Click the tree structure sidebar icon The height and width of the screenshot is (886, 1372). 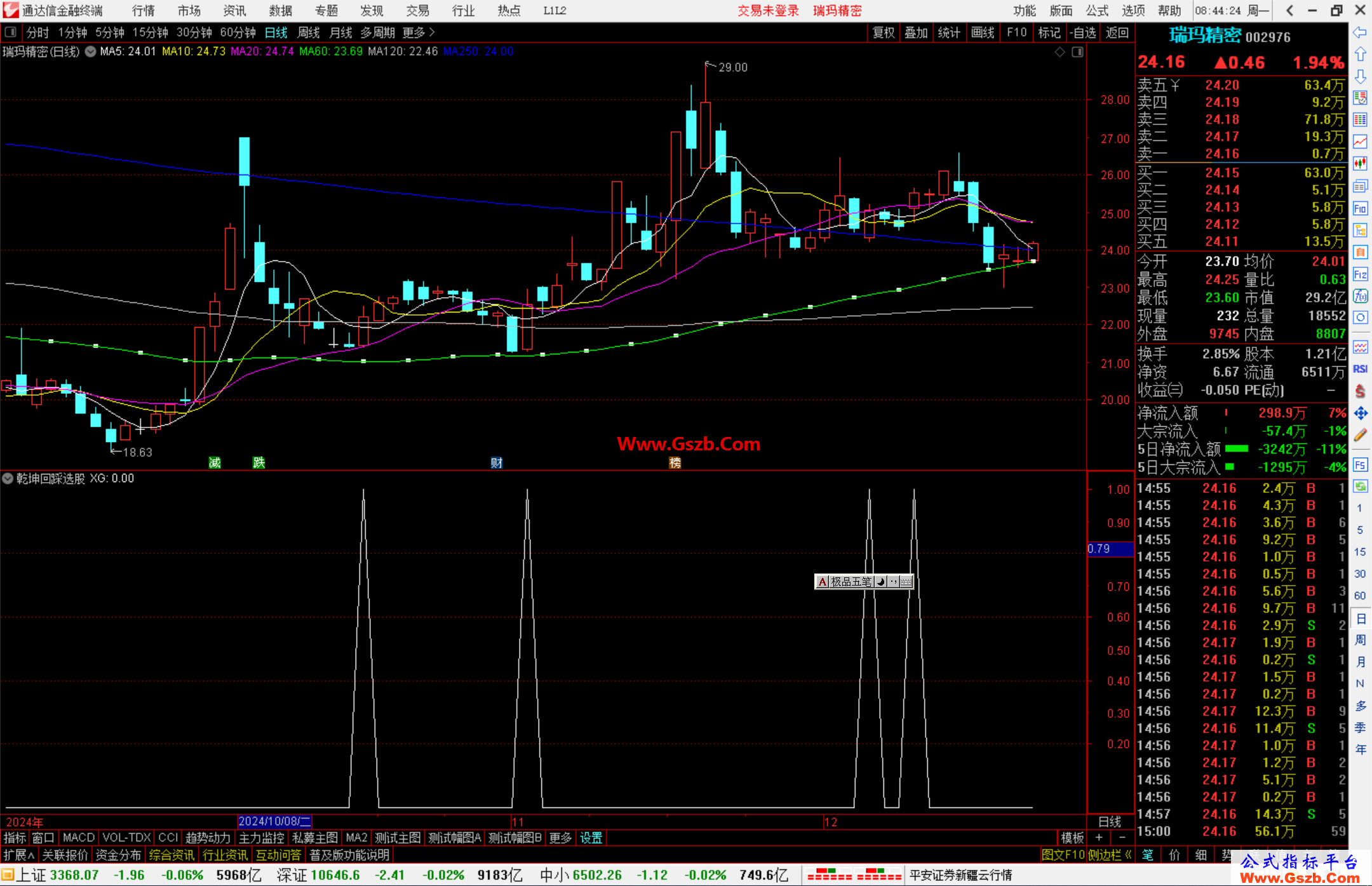coord(1360,230)
